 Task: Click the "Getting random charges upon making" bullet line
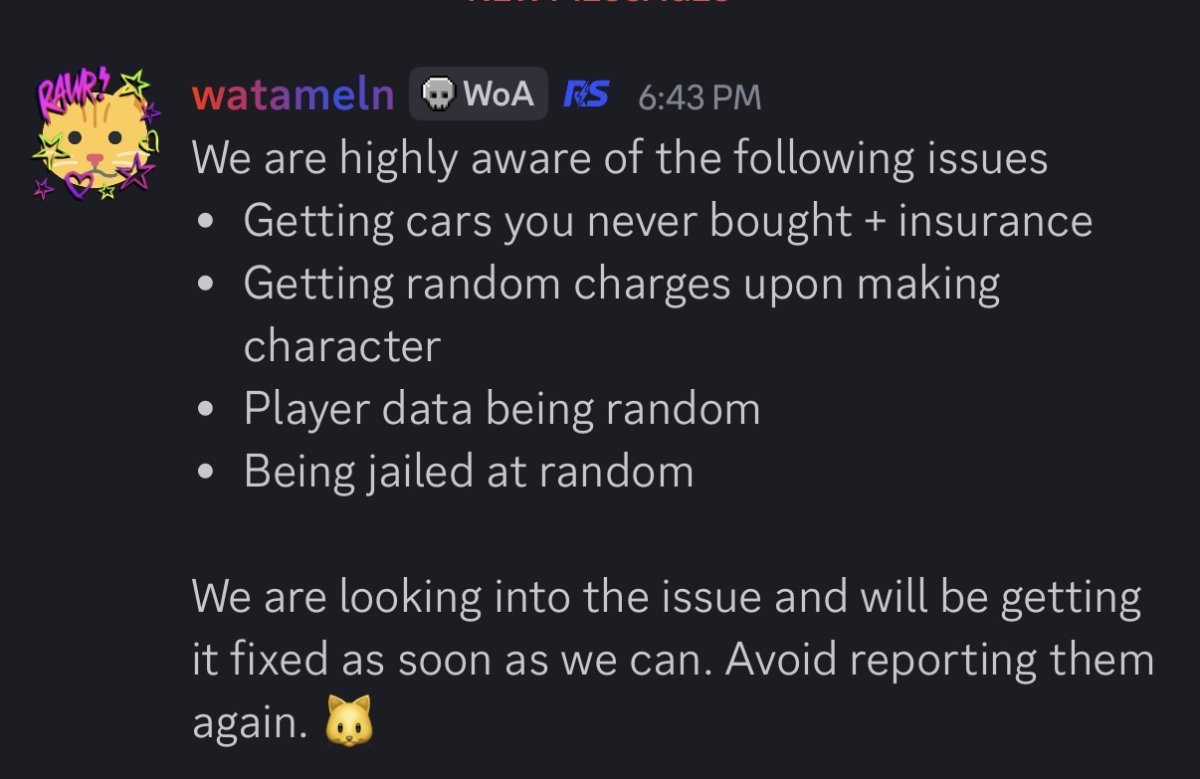(x=621, y=284)
